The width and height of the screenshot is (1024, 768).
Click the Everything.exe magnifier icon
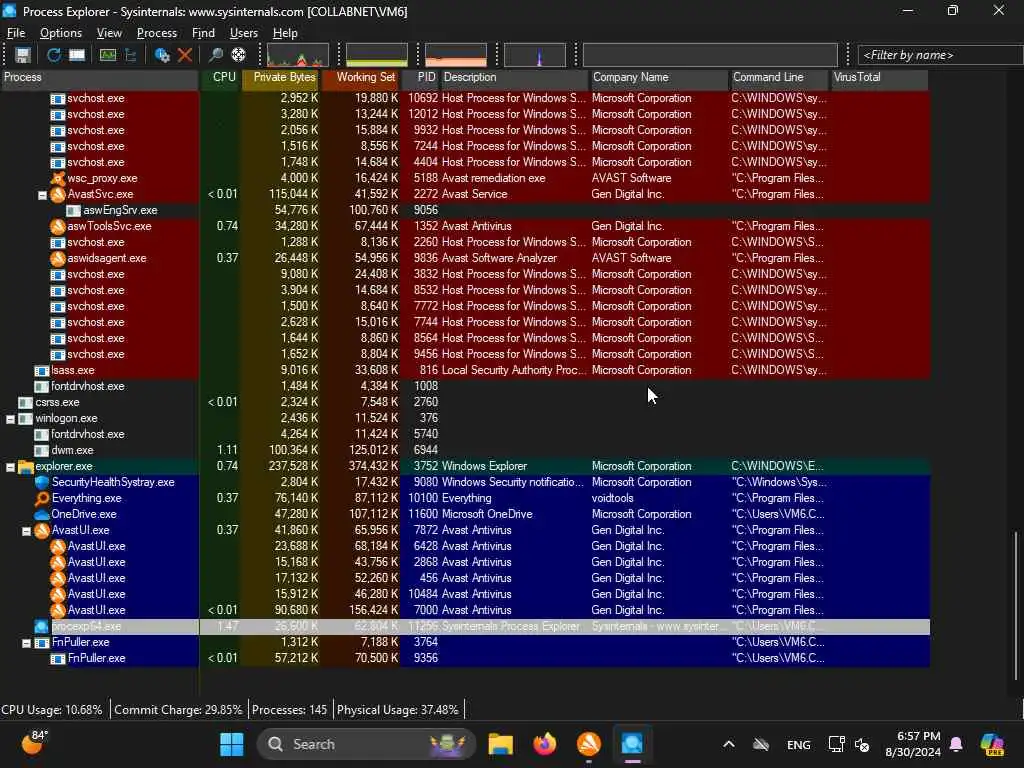click(x=42, y=498)
